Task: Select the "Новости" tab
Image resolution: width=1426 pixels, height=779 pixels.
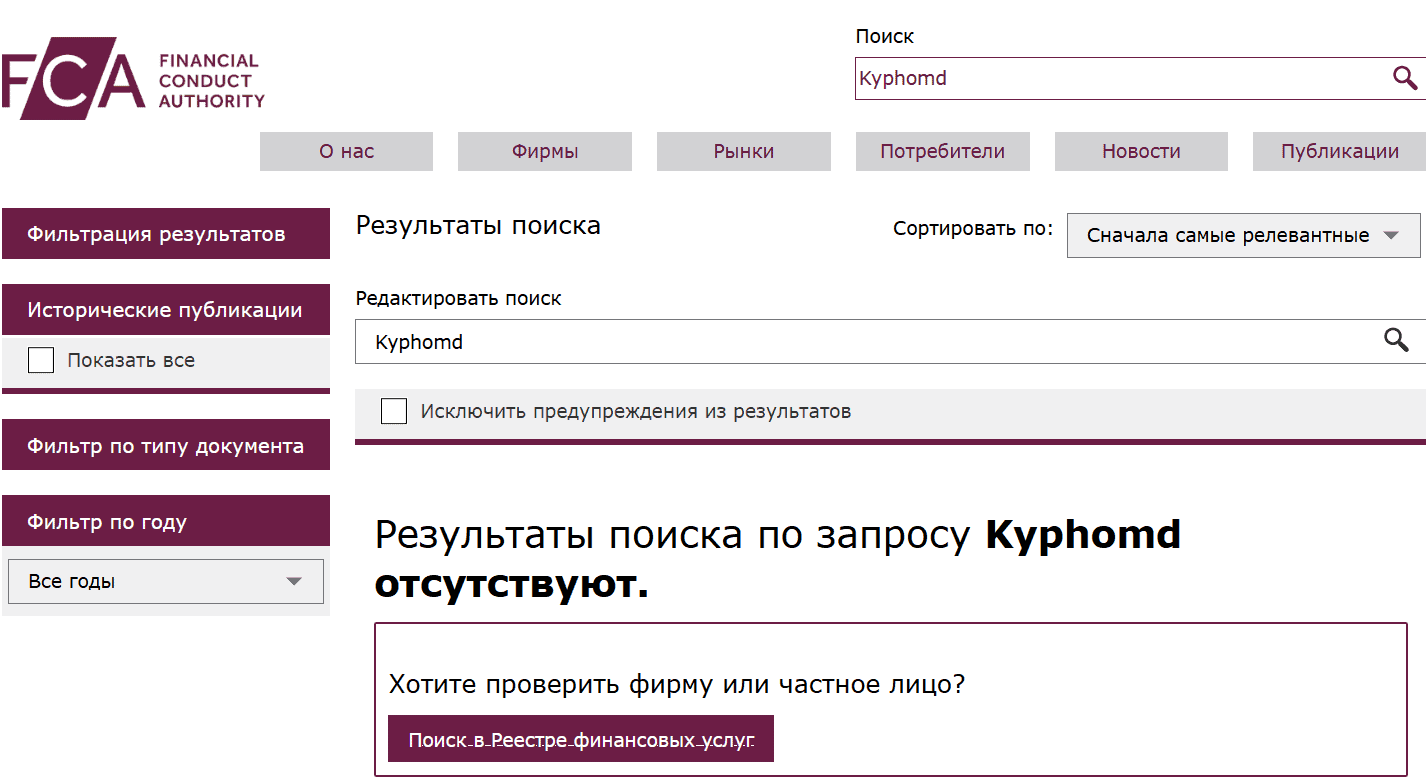Action: (x=1141, y=151)
